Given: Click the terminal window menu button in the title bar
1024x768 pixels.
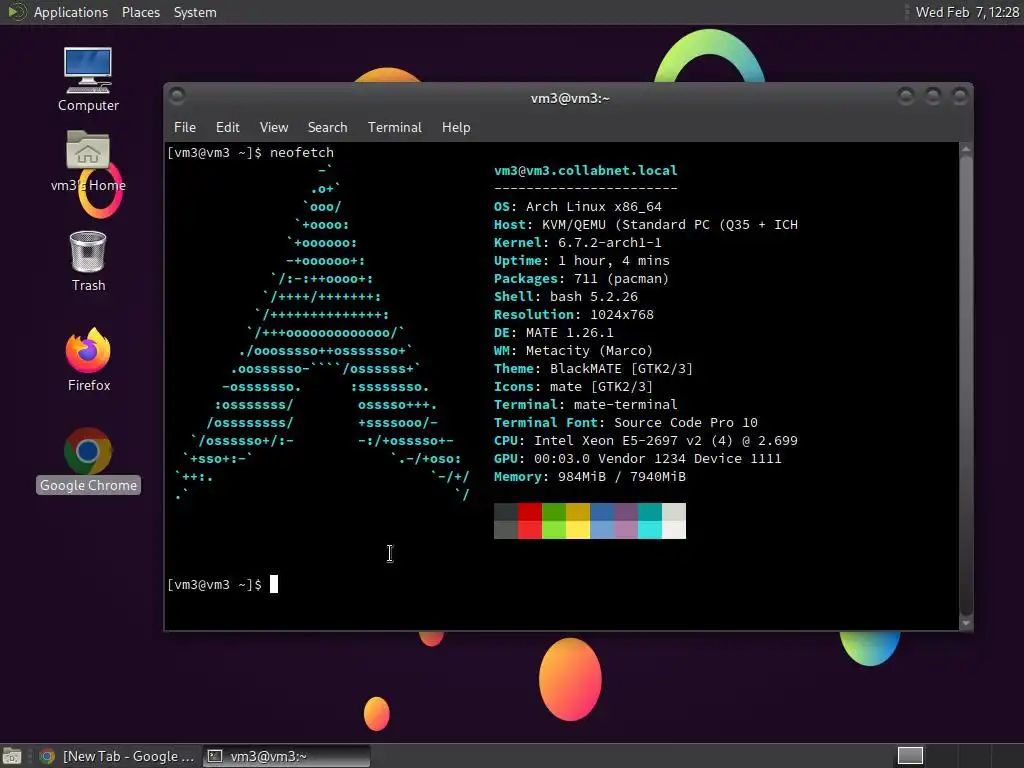Looking at the screenshot, I should click(x=177, y=96).
